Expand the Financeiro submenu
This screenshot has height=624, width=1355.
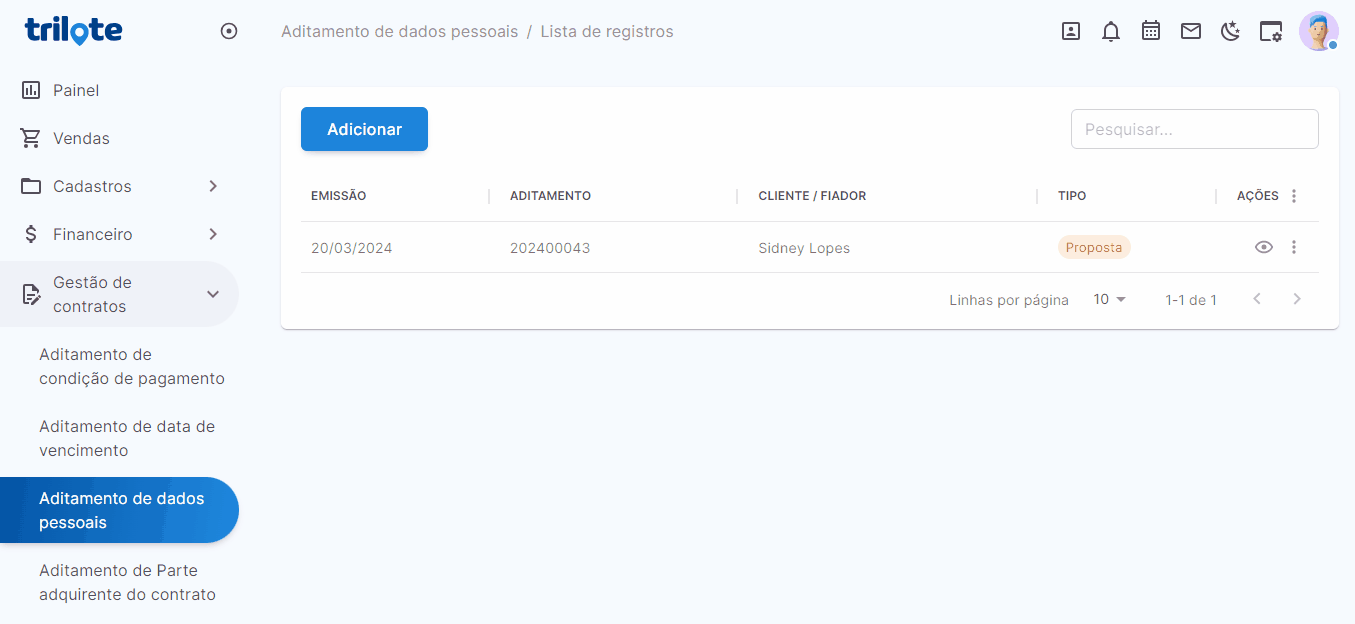click(119, 234)
